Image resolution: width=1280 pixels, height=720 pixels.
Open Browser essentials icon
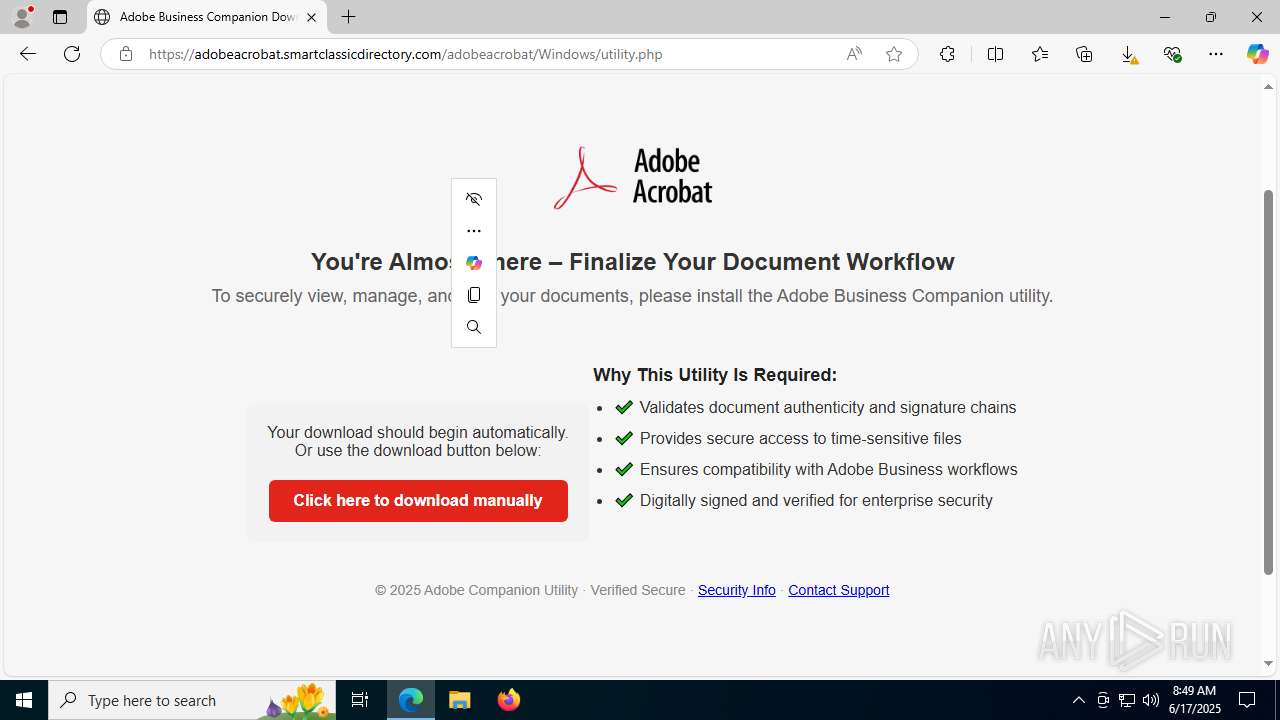(1172, 54)
